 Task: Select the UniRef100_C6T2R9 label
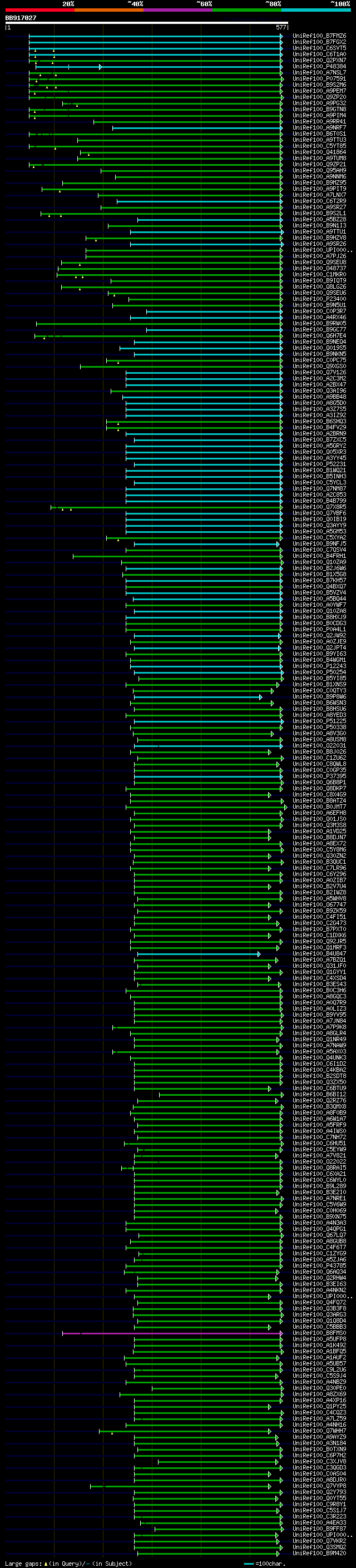319,201
